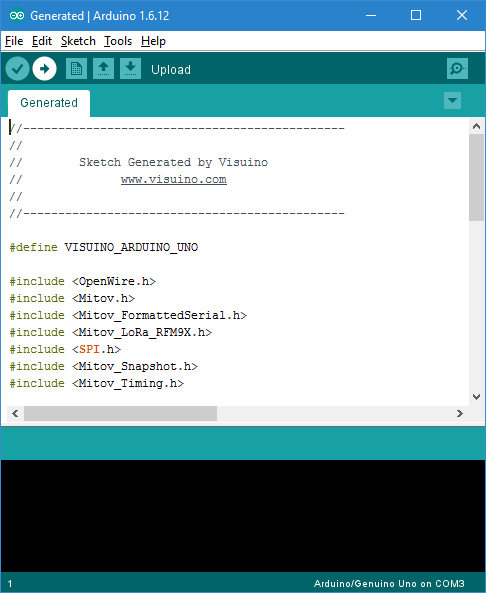Click the horizontal scrollbar left arrow
This screenshot has width=486, height=593.
tap(15, 413)
